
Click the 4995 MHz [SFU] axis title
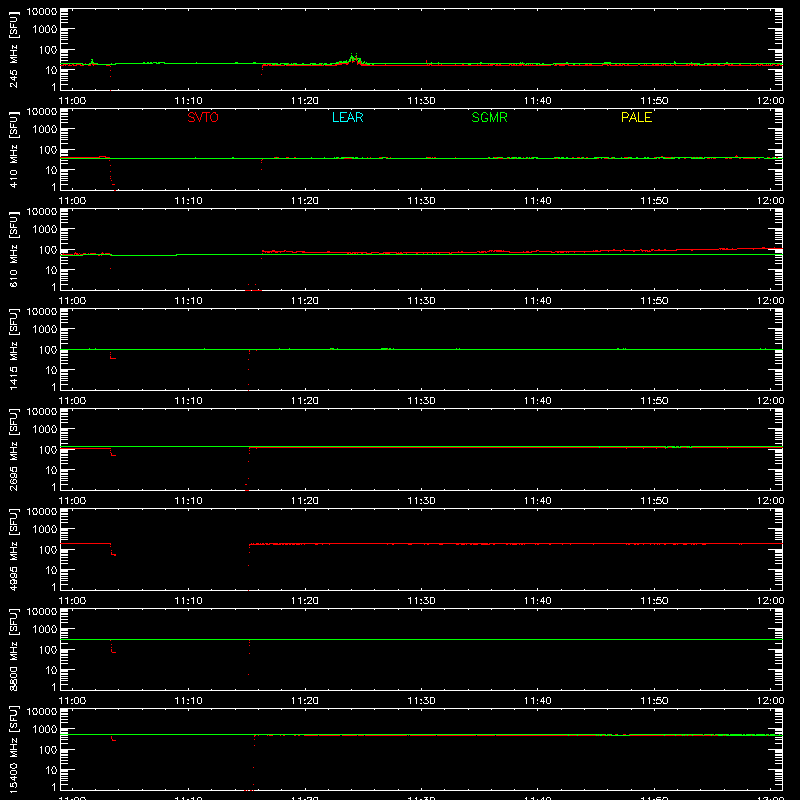coord(14,549)
